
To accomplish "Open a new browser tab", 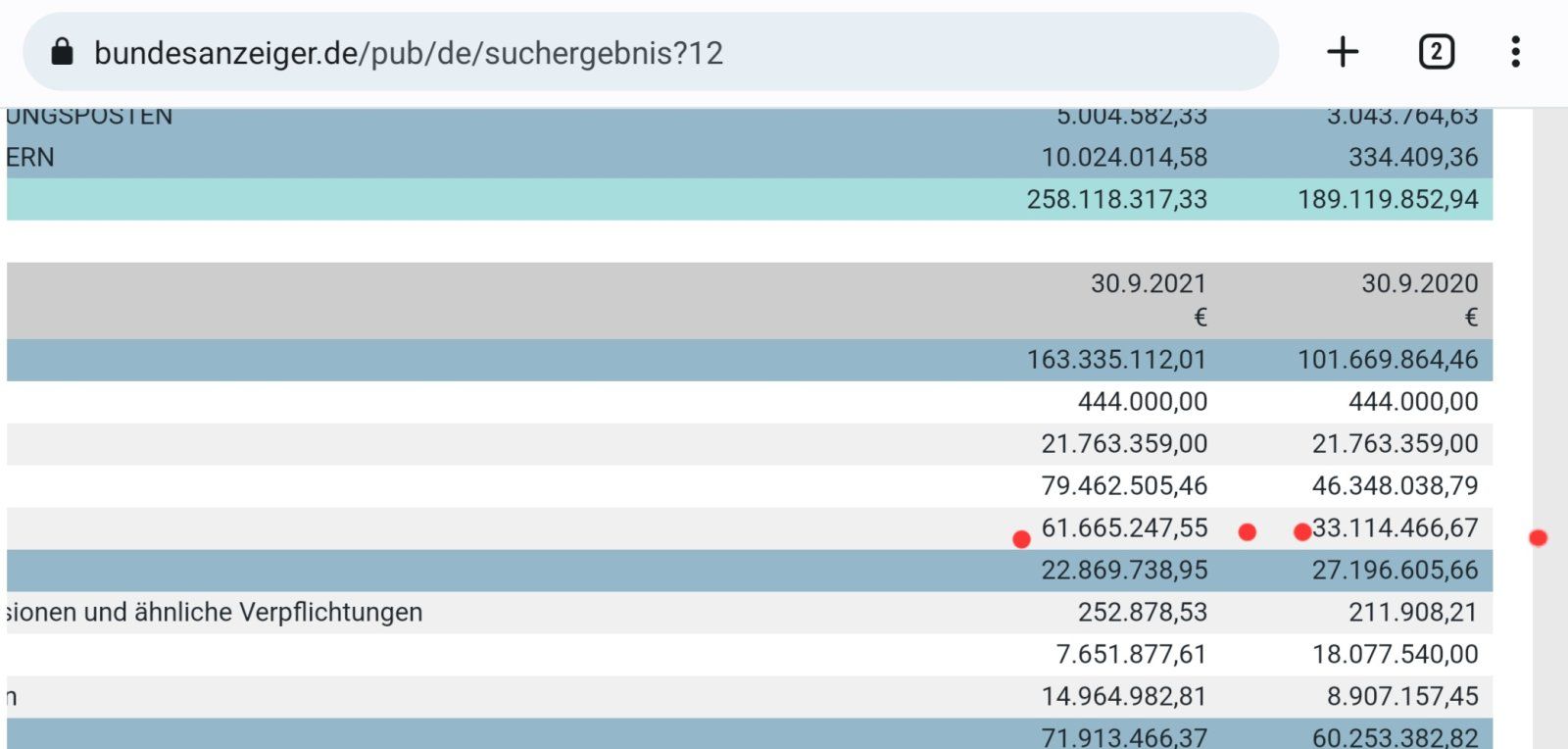I will click(x=1343, y=52).
